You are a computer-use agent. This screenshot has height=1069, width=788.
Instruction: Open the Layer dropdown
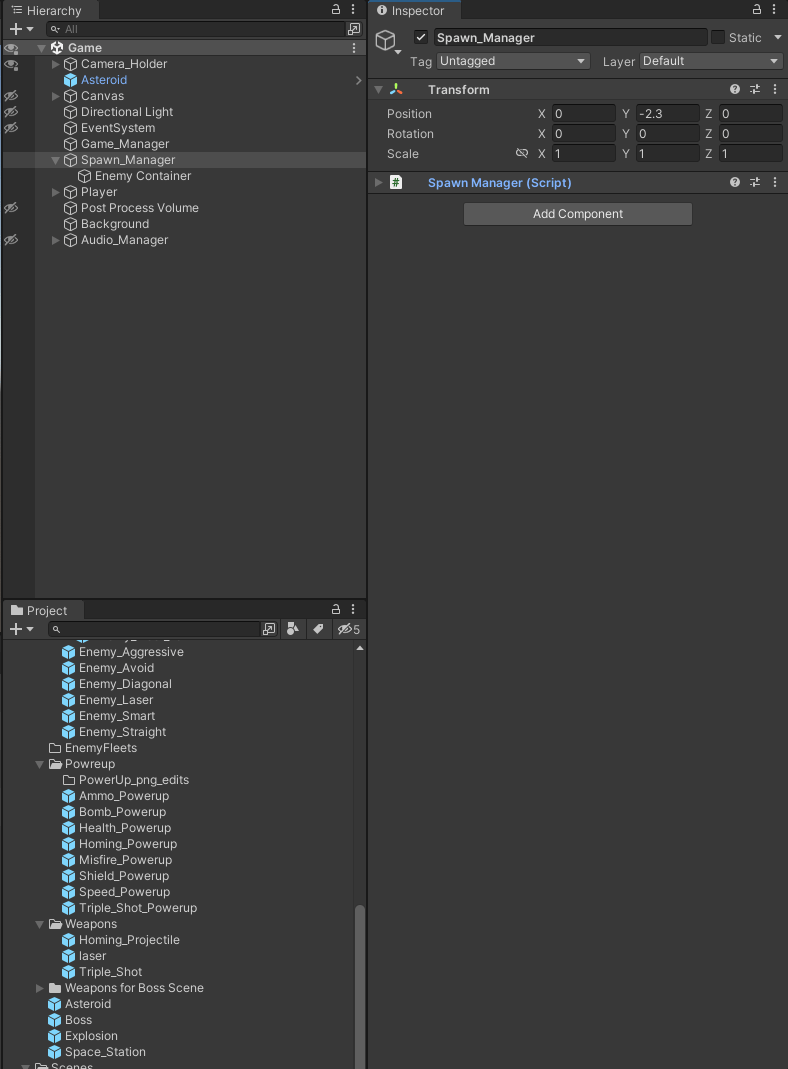click(x=711, y=61)
